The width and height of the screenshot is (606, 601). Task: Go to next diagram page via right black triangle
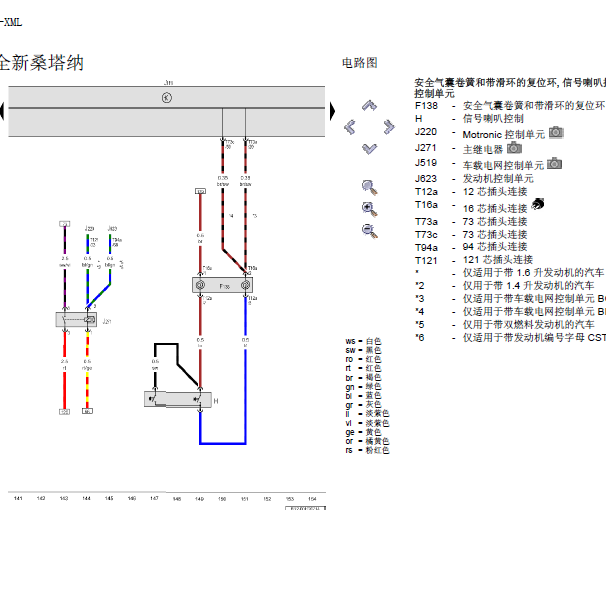click(x=332, y=111)
